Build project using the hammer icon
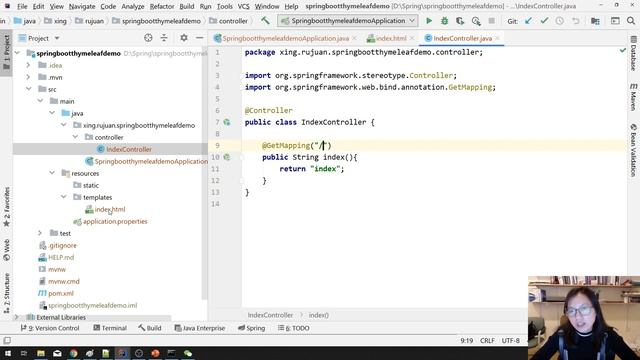The height and width of the screenshot is (360, 640). tap(265, 20)
